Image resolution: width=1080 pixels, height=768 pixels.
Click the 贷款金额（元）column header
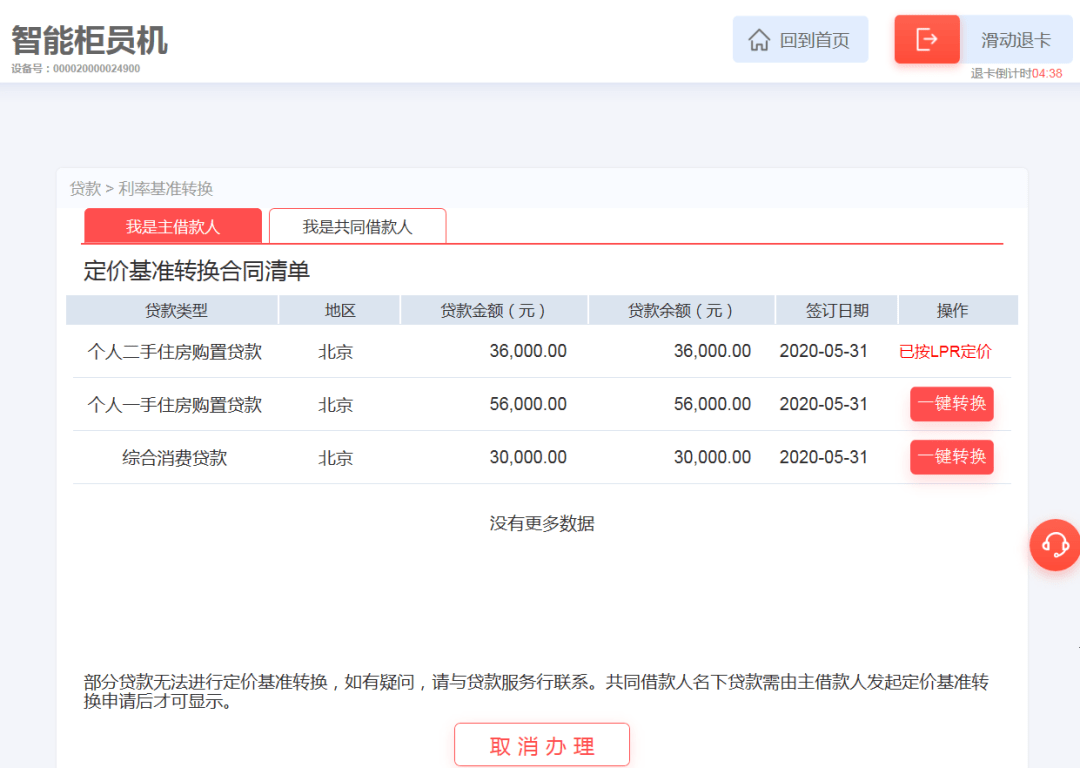coord(493,310)
